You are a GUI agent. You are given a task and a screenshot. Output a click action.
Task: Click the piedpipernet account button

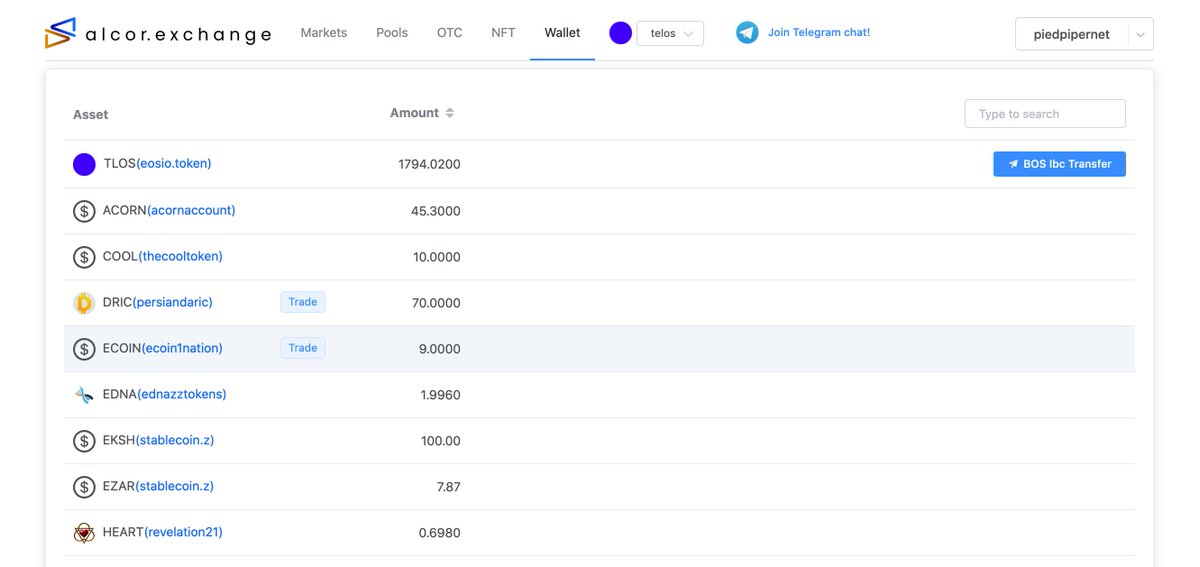[x=1072, y=34]
